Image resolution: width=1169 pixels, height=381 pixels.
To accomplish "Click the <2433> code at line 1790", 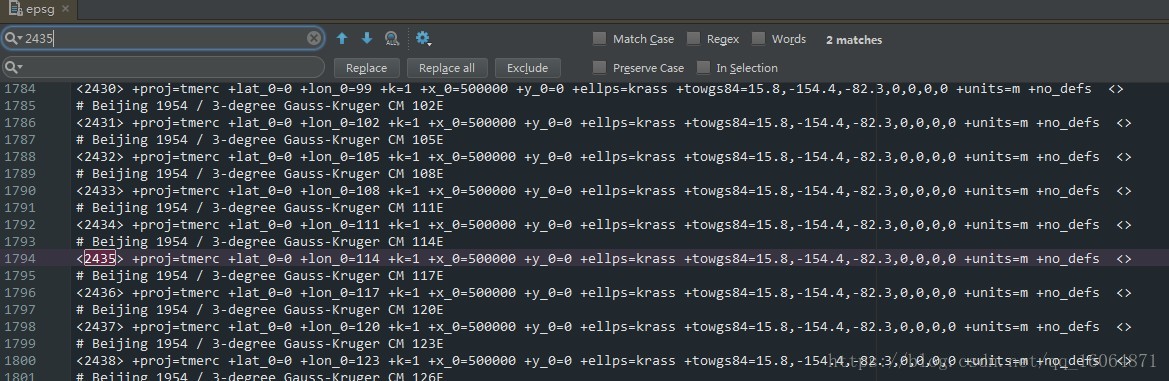I will (100, 191).
